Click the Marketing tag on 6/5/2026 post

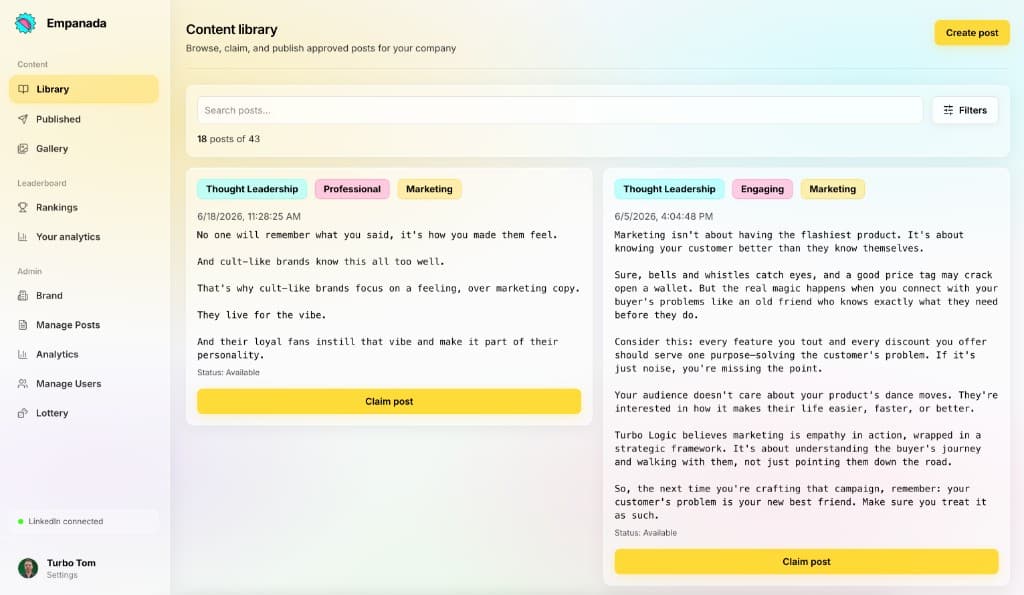click(833, 189)
